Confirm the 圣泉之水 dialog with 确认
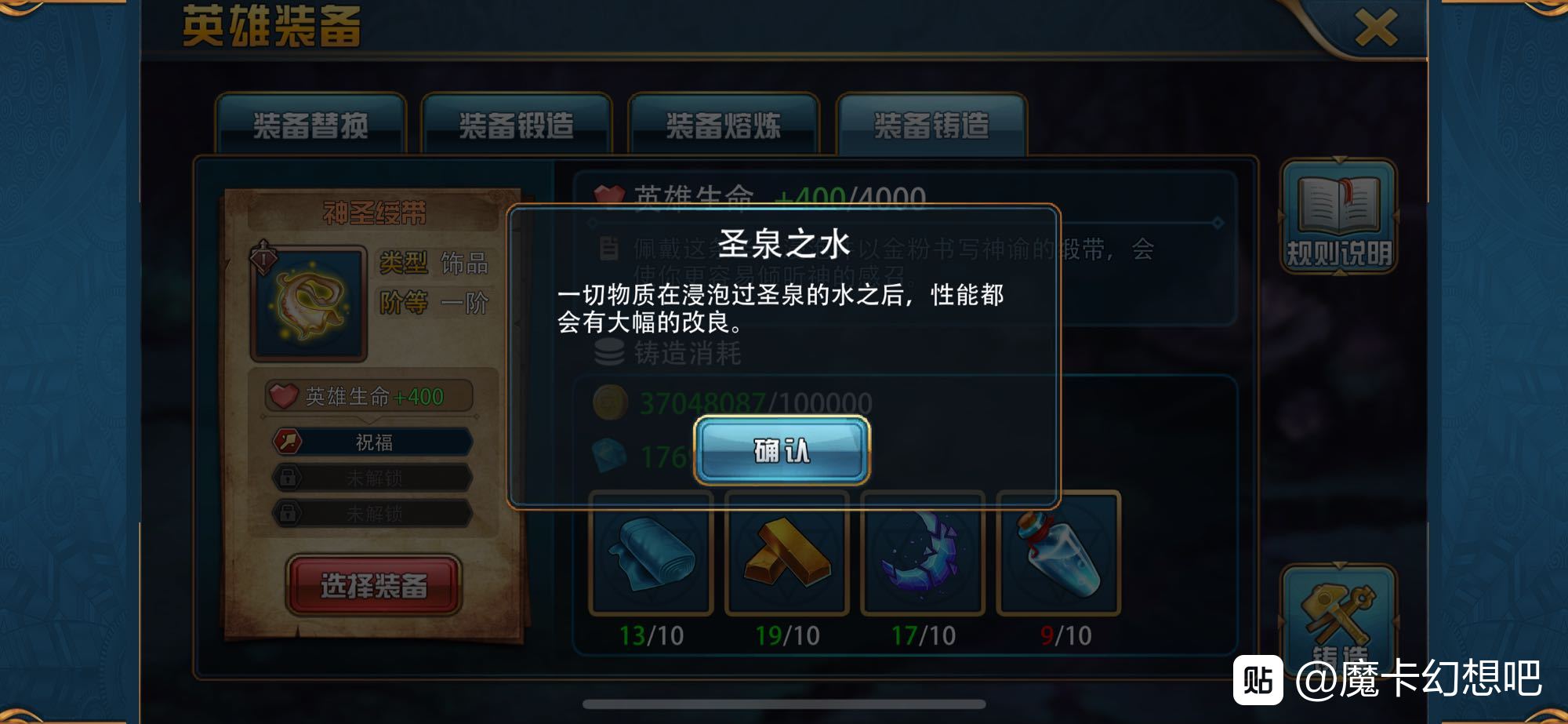The image size is (1568, 724). tap(782, 449)
